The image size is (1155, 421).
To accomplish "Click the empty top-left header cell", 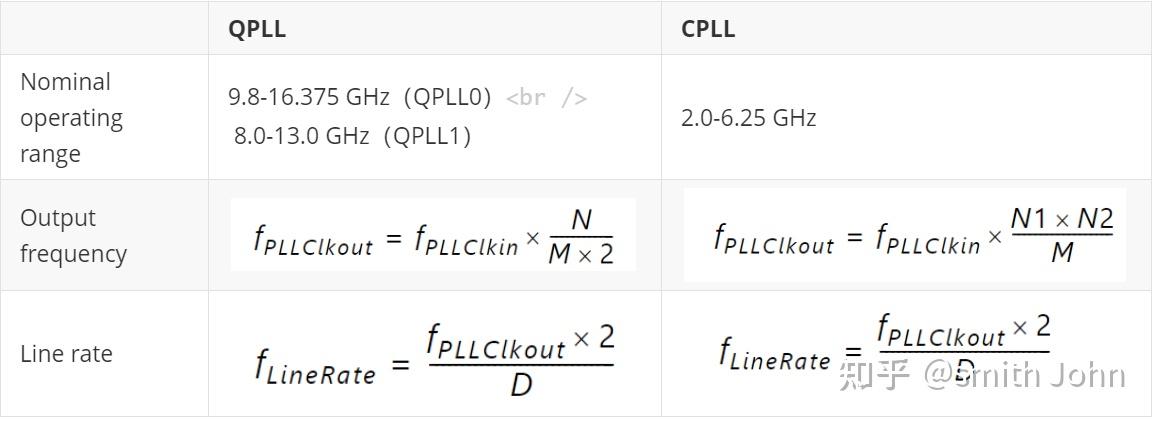I will coord(104,29).
